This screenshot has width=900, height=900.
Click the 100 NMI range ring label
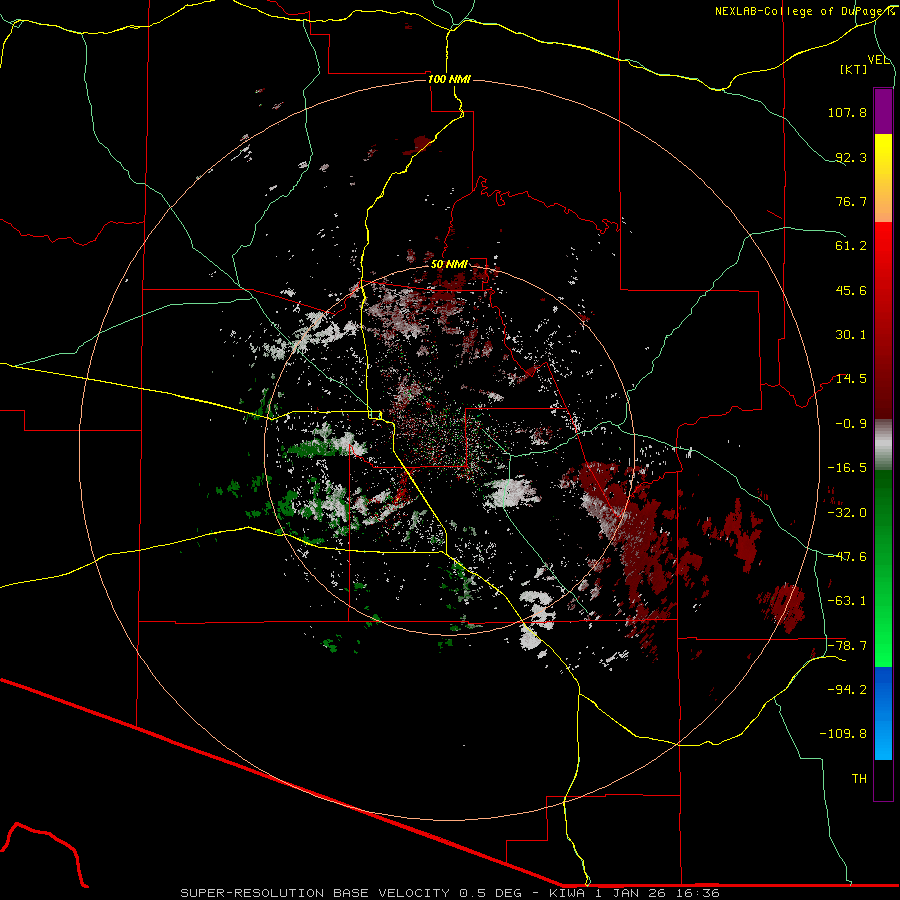pos(449,79)
